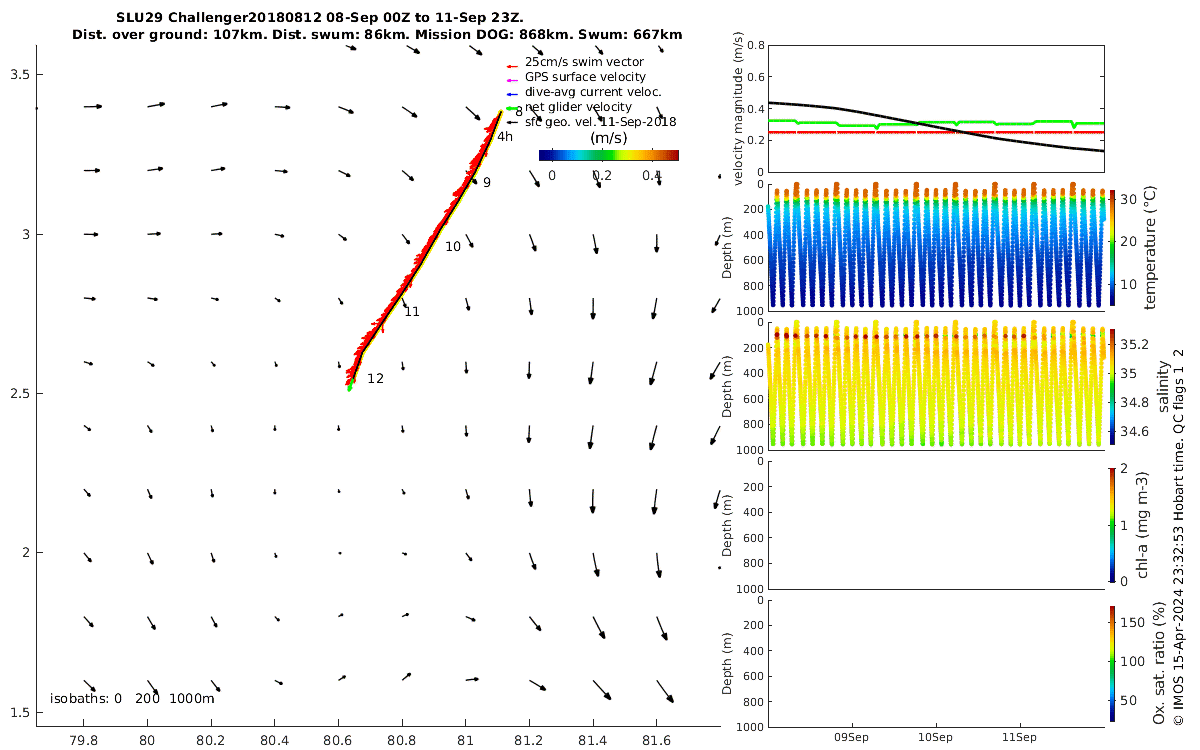
Task: Click the day marker '10' on the glider track
Action: [x=453, y=246]
